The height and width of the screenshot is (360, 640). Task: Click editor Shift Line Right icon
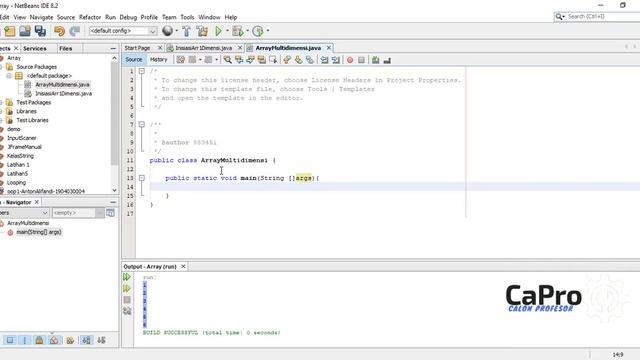click(336, 60)
